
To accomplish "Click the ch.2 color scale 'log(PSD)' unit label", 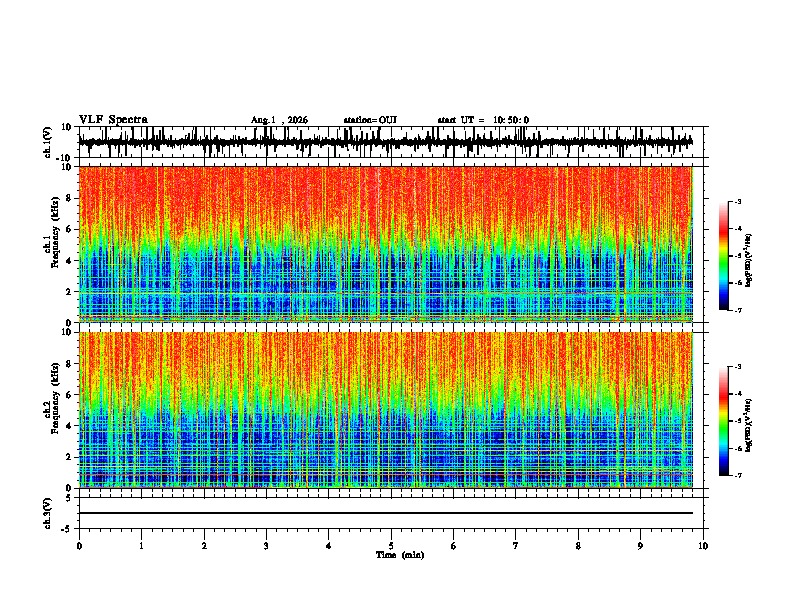I will pyautogui.click(x=749, y=426).
